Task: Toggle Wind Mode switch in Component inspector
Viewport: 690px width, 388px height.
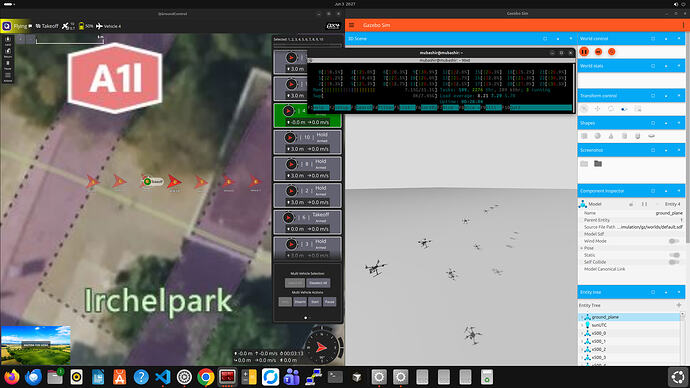Action: coord(674,241)
